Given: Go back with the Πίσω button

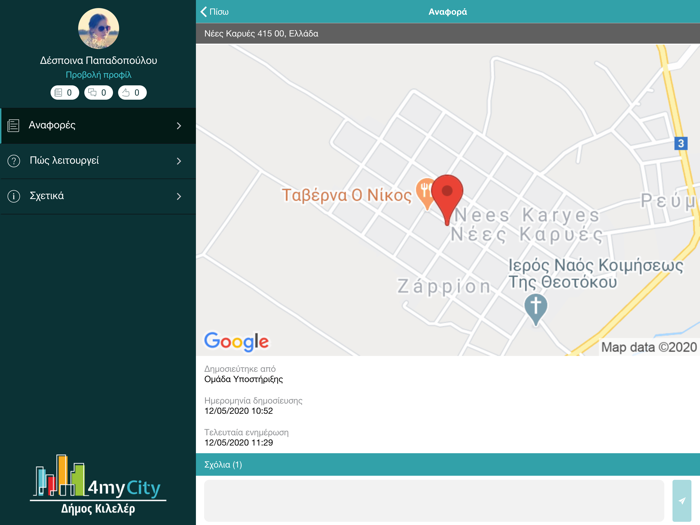Looking at the screenshot, I should 215,12.
